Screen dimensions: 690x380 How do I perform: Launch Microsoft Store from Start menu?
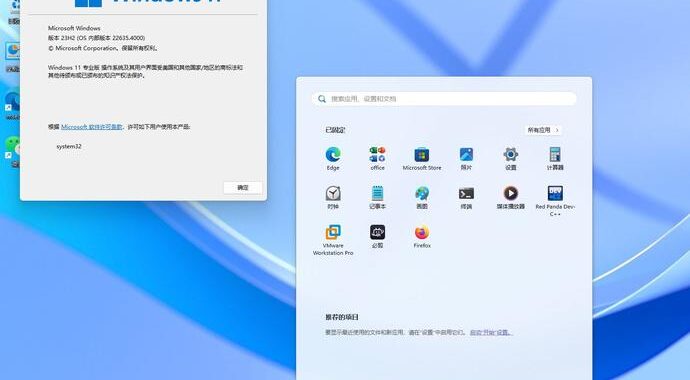pos(422,158)
